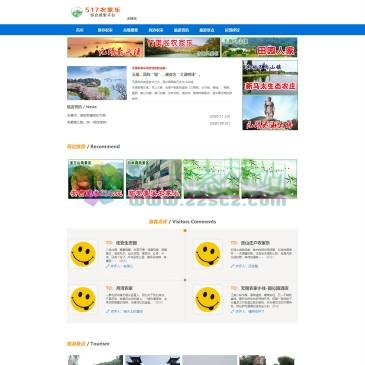This screenshot has height=365, width=365.
Task: Open the red headline link beside news photo
Action: pyautogui.click(x=149, y=68)
